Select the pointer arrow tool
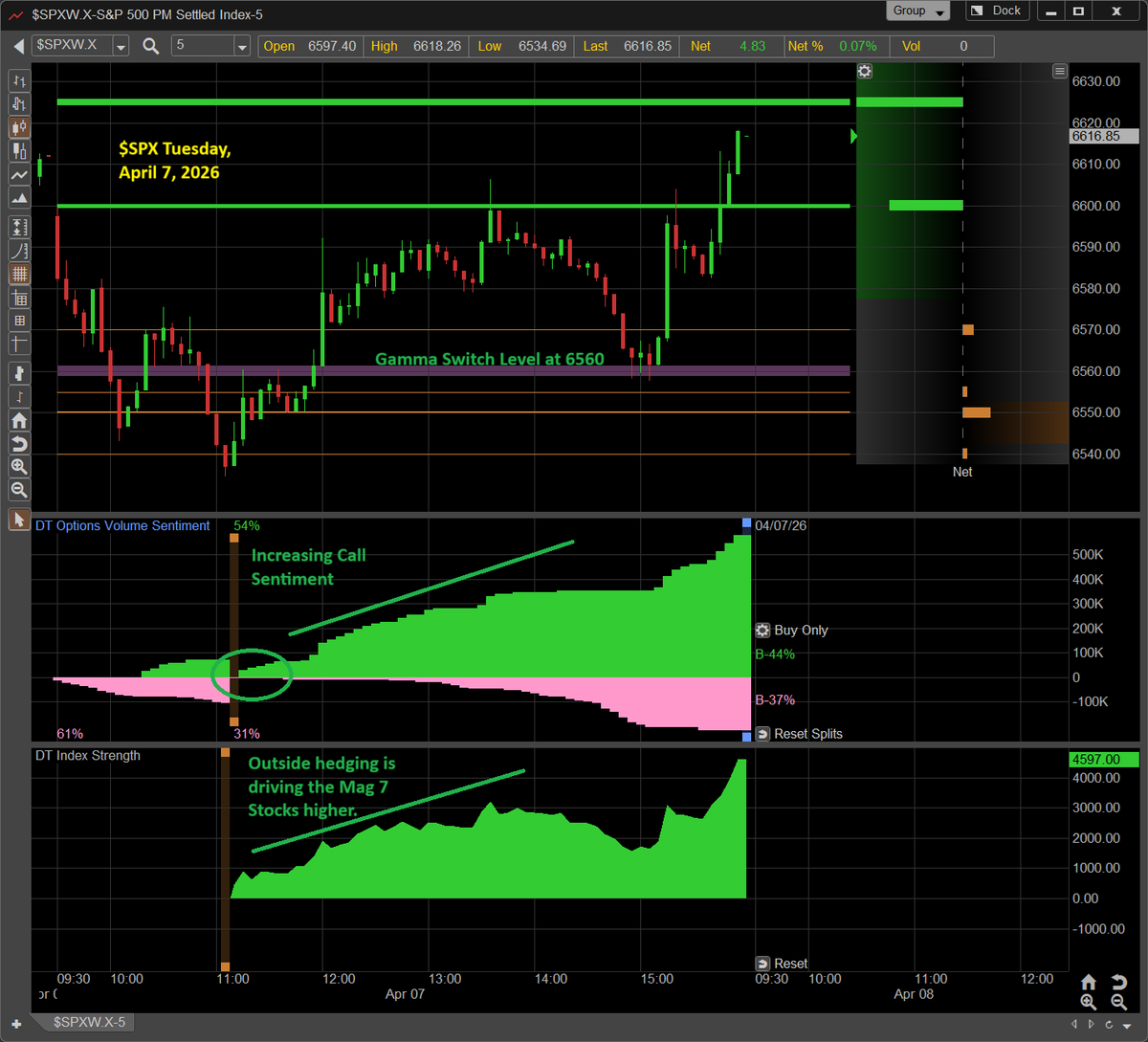1148x1042 pixels. (19, 520)
